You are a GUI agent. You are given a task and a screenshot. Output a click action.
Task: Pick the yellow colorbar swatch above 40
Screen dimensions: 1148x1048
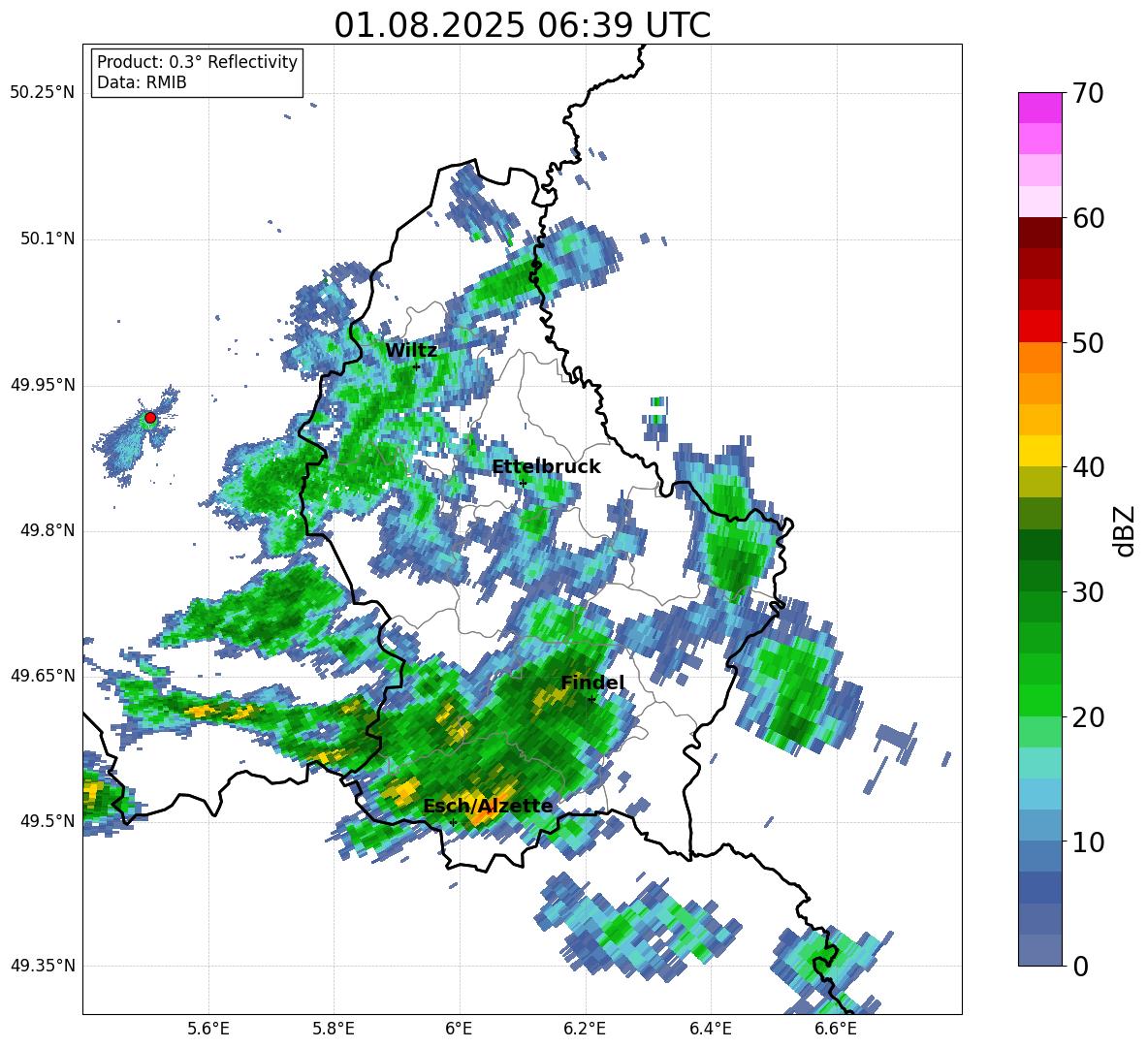1040,450
